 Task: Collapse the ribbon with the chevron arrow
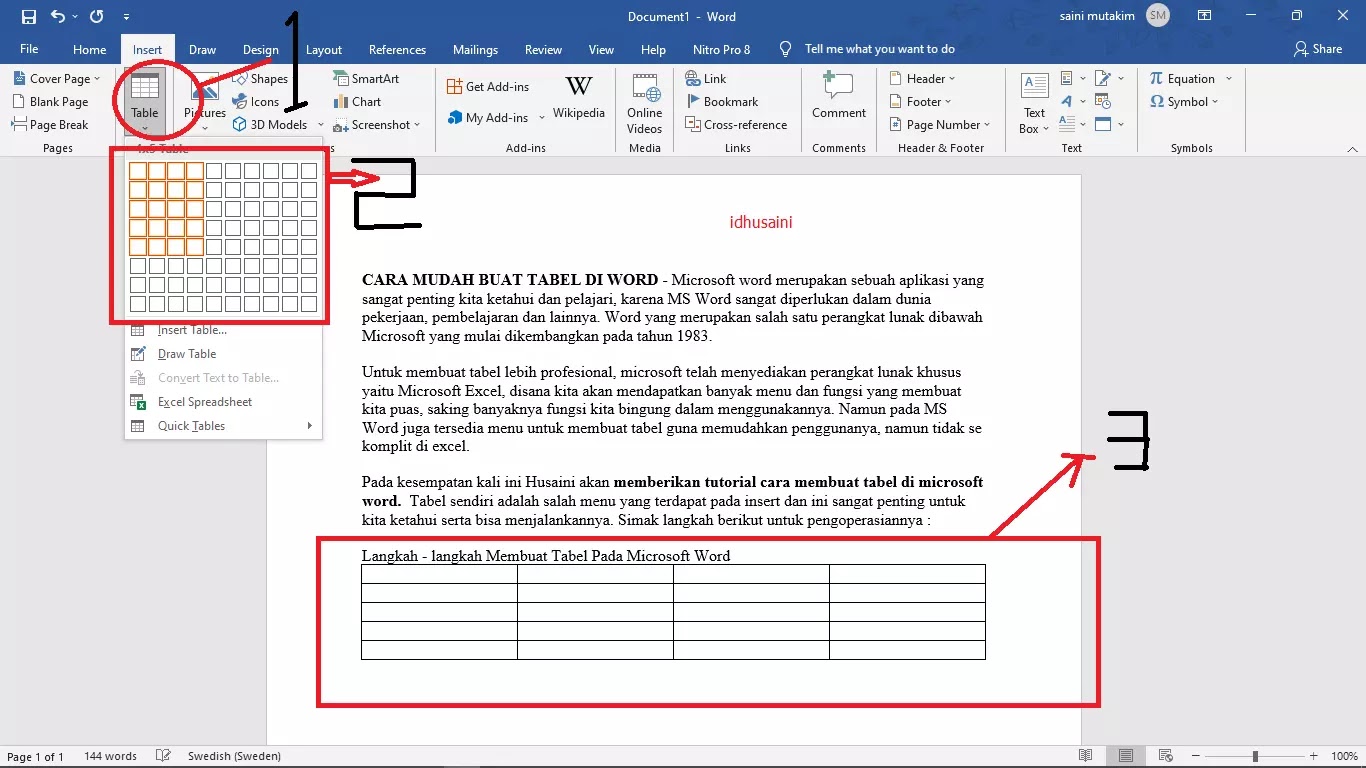[x=1351, y=148]
